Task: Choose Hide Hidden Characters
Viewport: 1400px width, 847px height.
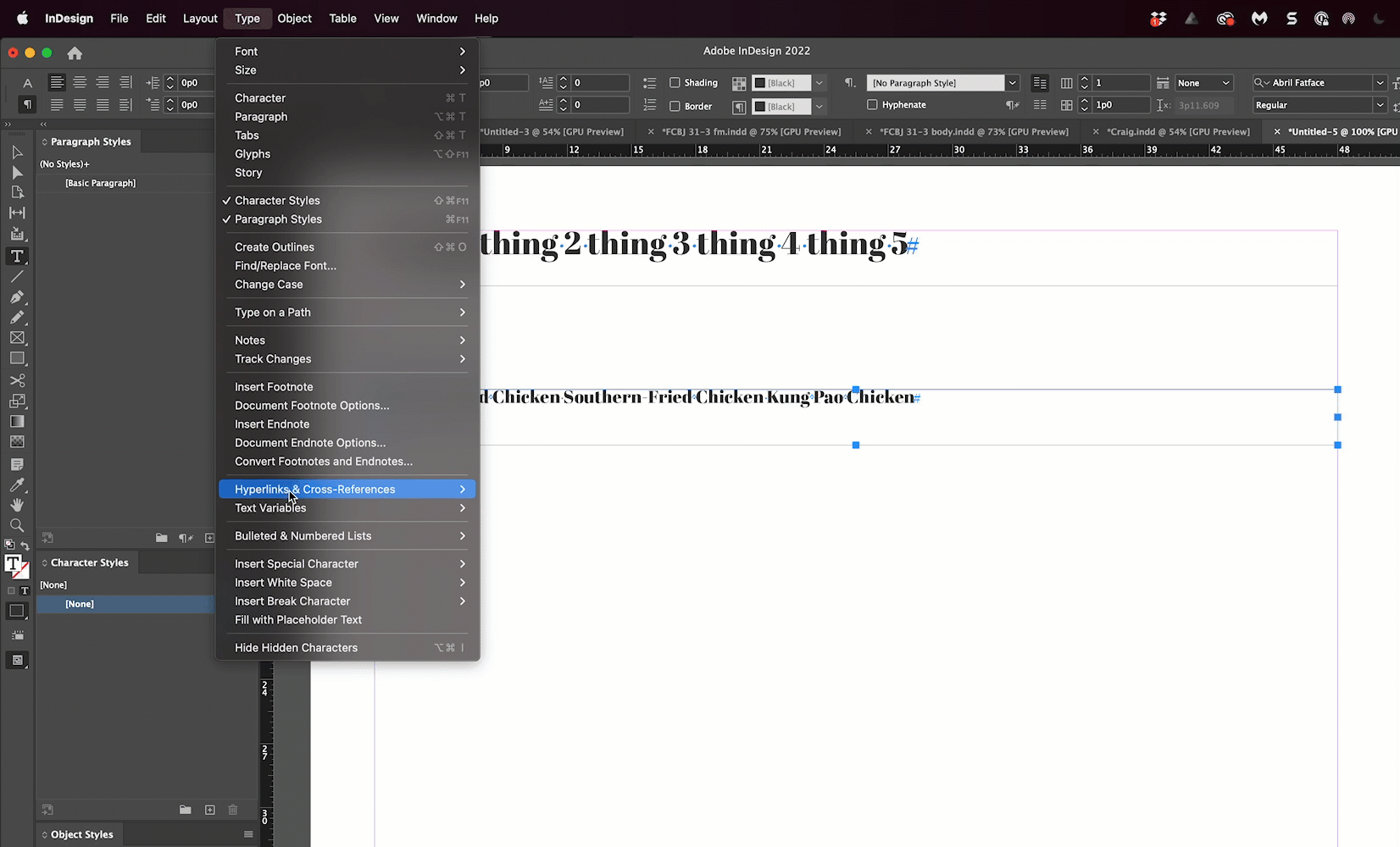Action: click(x=347, y=648)
